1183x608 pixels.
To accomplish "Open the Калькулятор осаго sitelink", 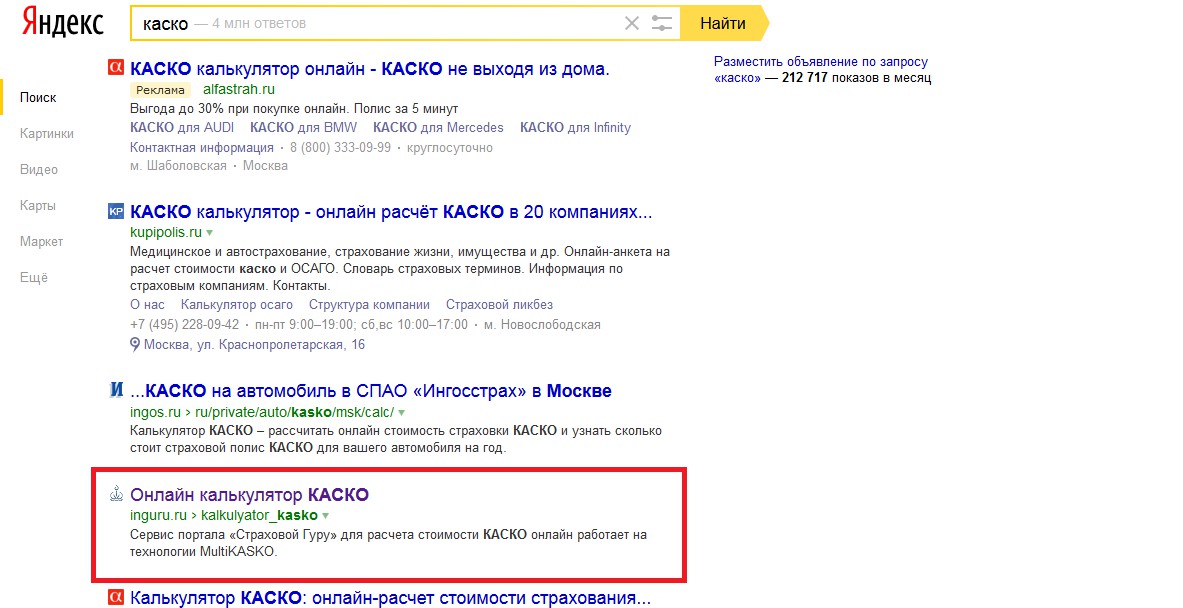I will pyautogui.click(x=237, y=305).
